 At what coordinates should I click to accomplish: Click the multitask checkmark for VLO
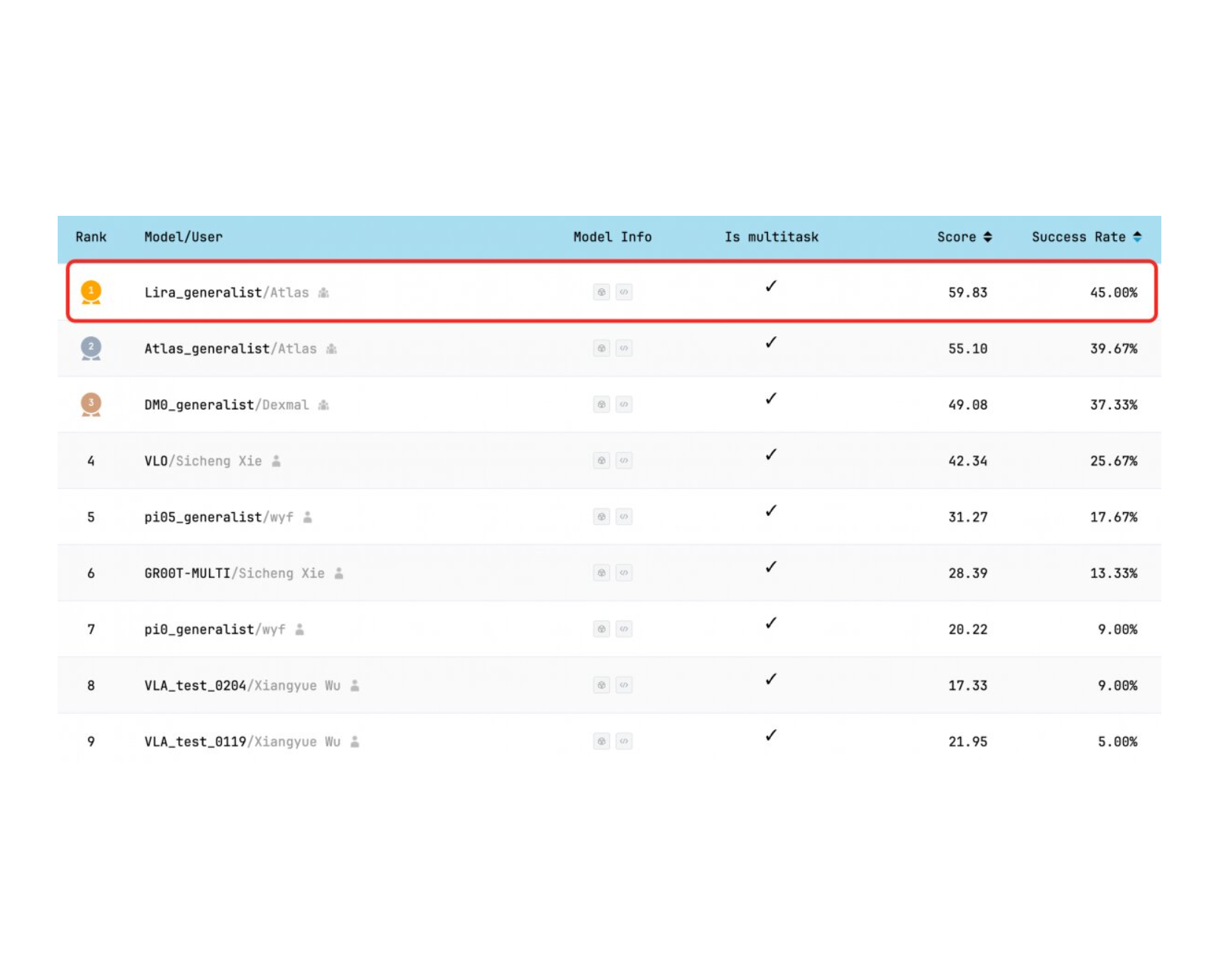[x=771, y=455]
